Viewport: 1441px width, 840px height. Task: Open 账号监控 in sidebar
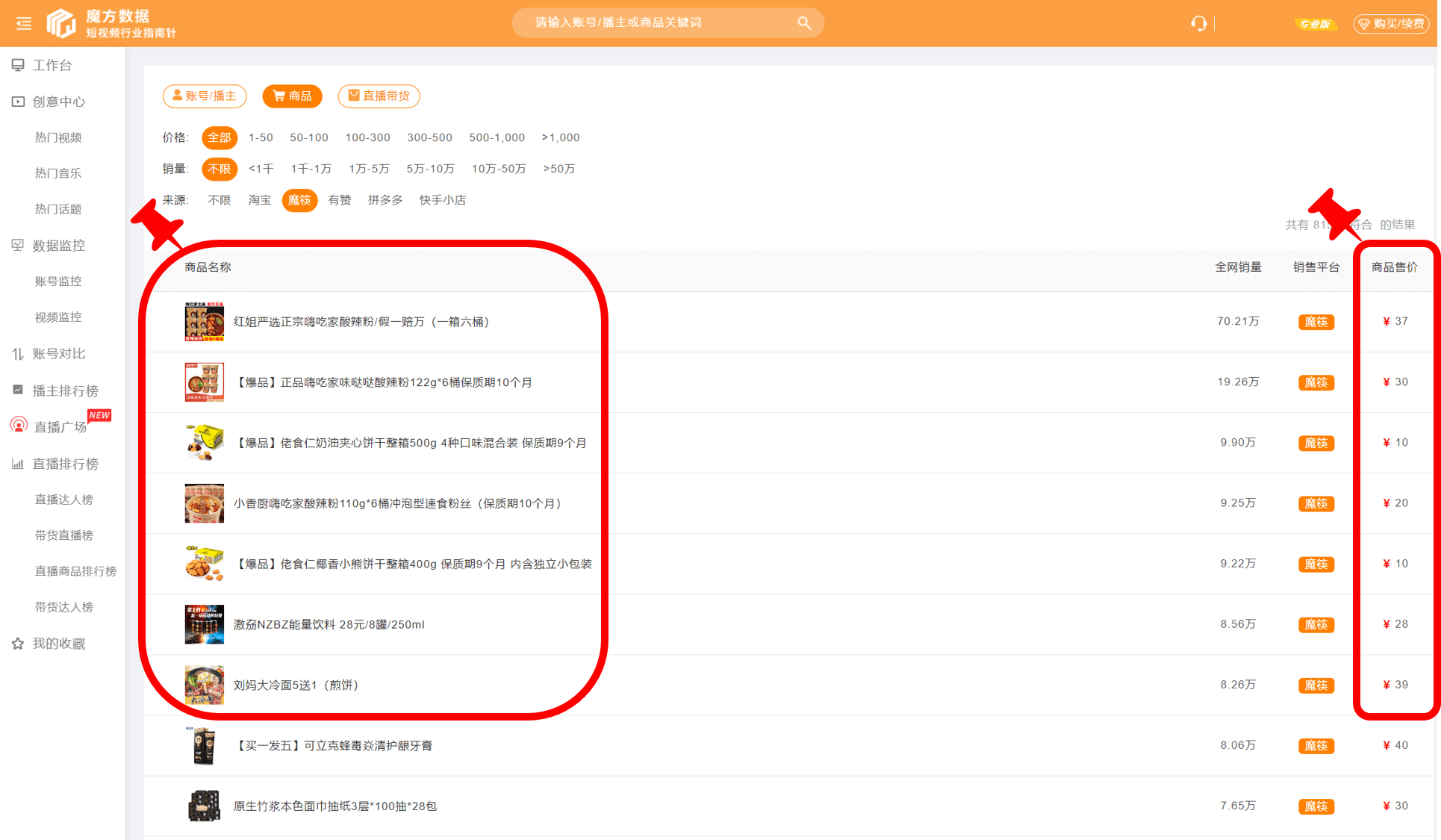coord(58,281)
